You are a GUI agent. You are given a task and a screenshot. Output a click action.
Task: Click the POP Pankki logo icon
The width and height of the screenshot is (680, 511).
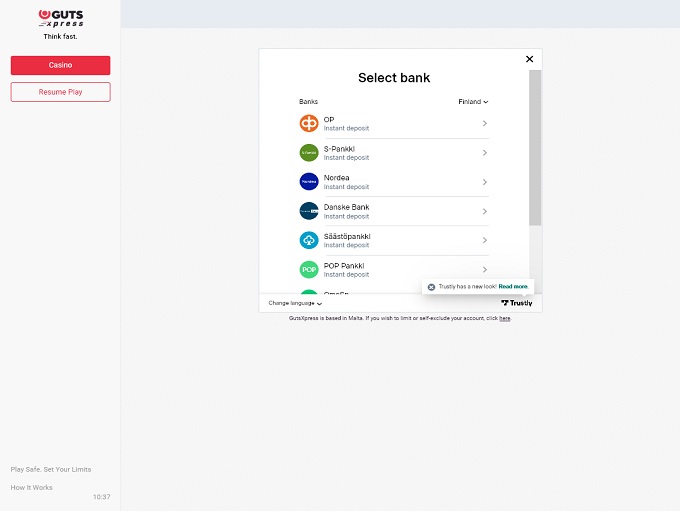point(309,269)
